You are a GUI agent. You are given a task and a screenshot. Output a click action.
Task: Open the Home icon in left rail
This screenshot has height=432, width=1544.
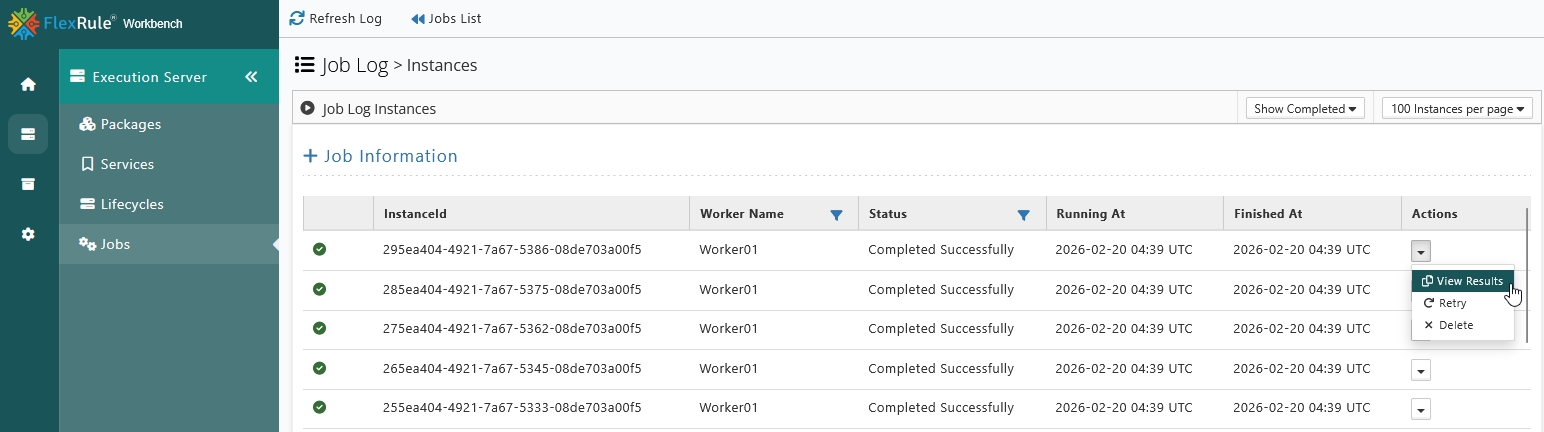28,84
